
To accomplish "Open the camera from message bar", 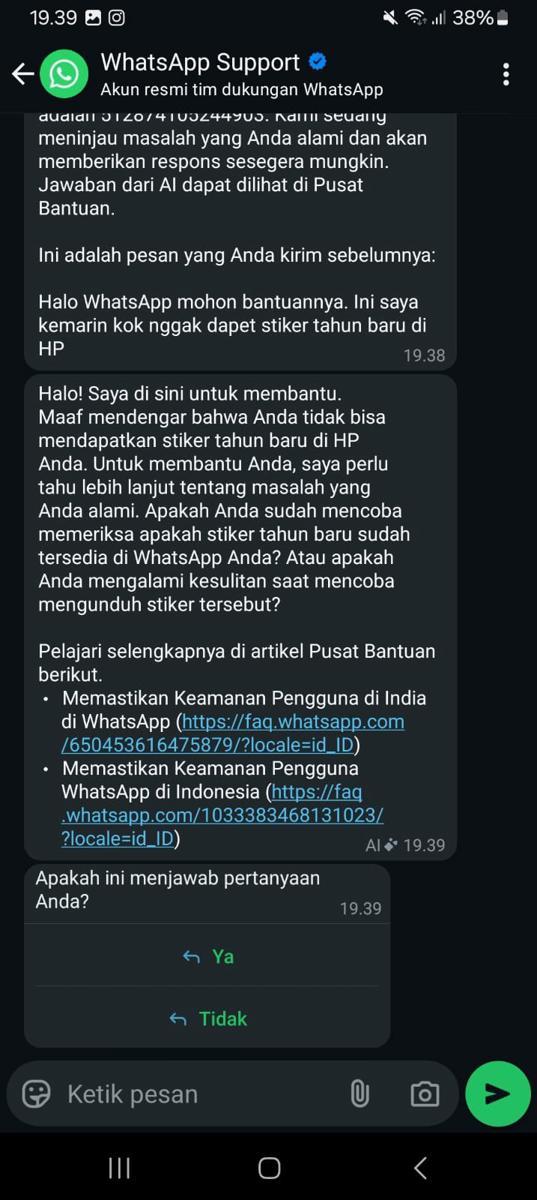I will 424,1094.
